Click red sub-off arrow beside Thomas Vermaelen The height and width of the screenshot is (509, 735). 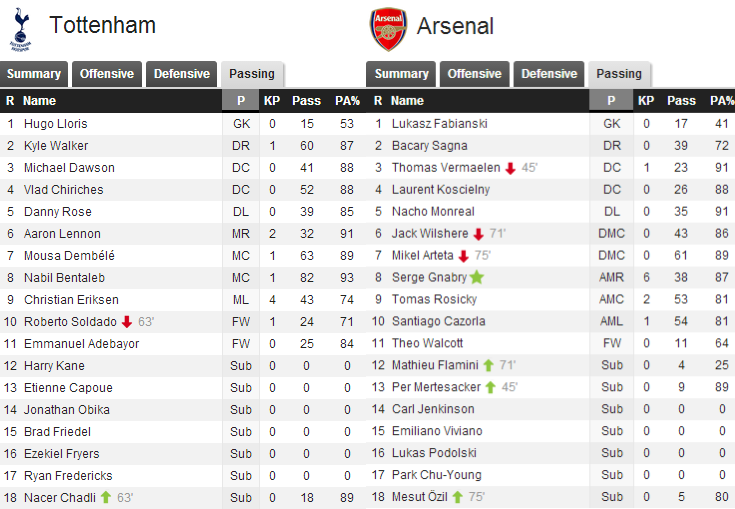click(x=510, y=168)
